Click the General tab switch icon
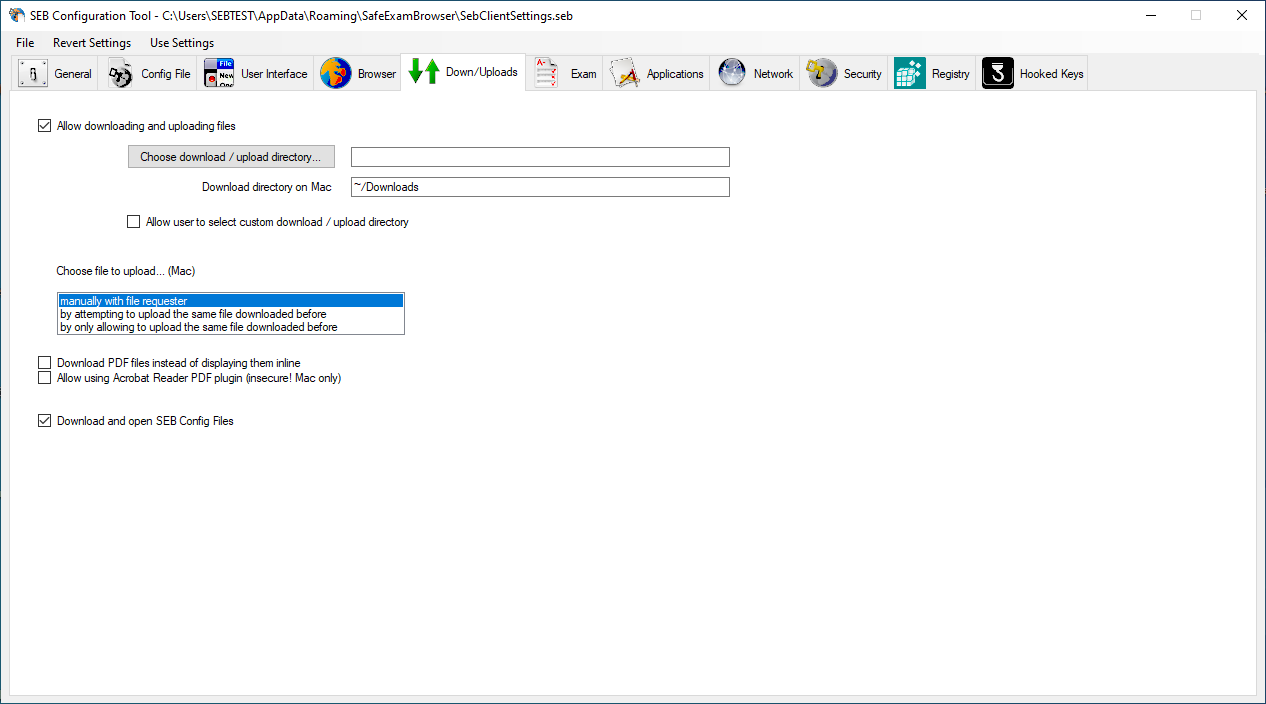The image size is (1266, 704). 33,74
